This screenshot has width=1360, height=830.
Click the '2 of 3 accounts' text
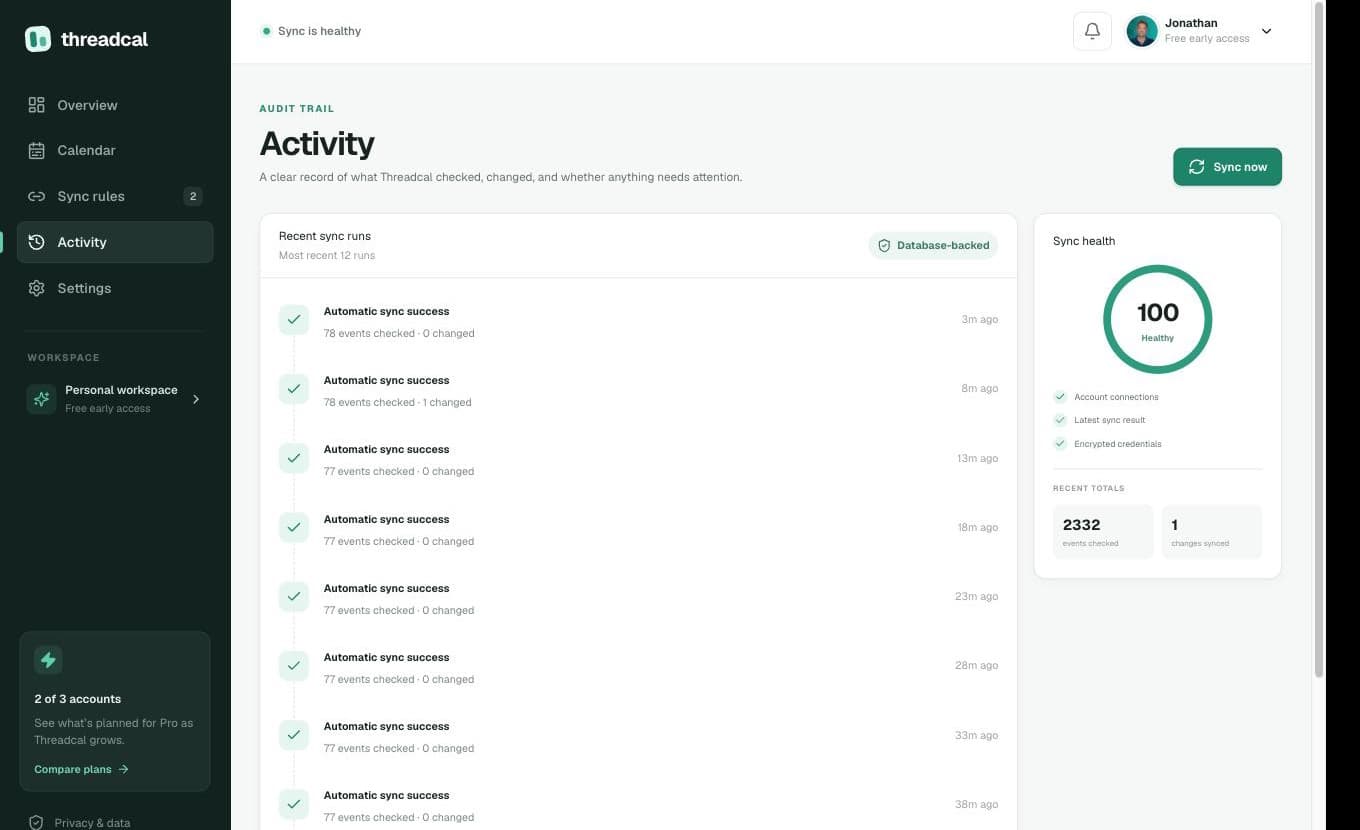[77, 699]
